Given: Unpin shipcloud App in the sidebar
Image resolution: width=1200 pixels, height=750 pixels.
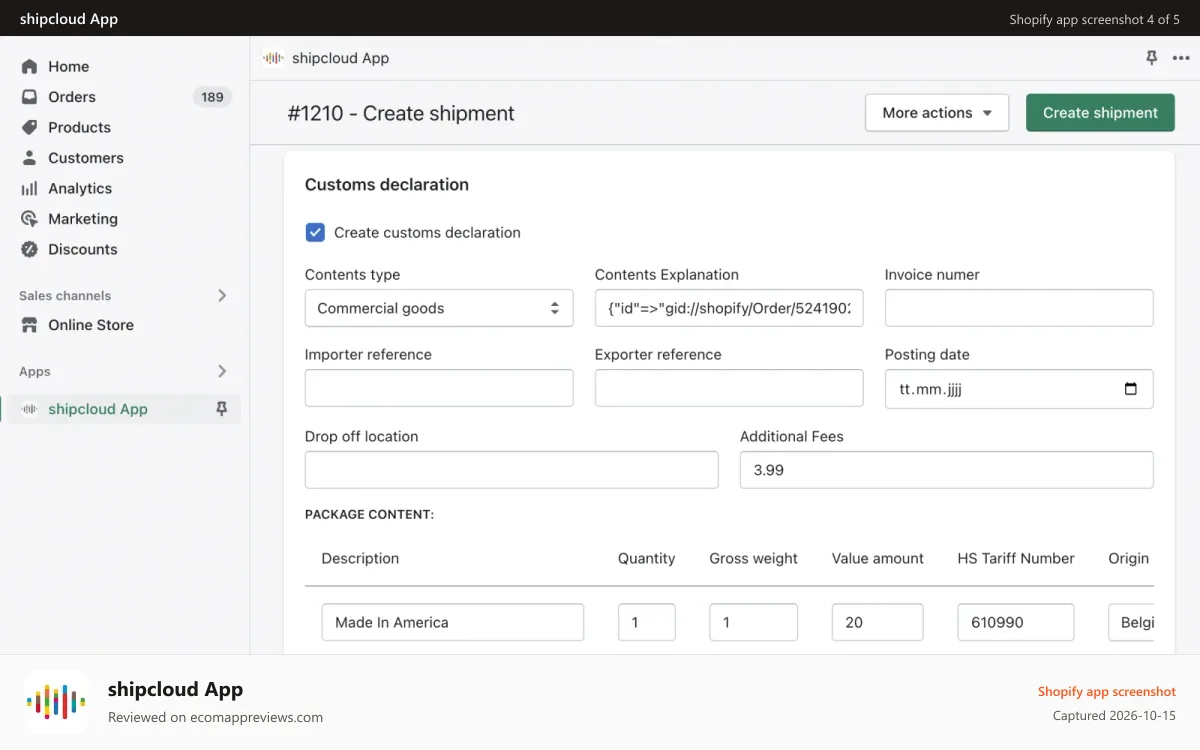Looking at the screenshot, I should pos(222,409).
